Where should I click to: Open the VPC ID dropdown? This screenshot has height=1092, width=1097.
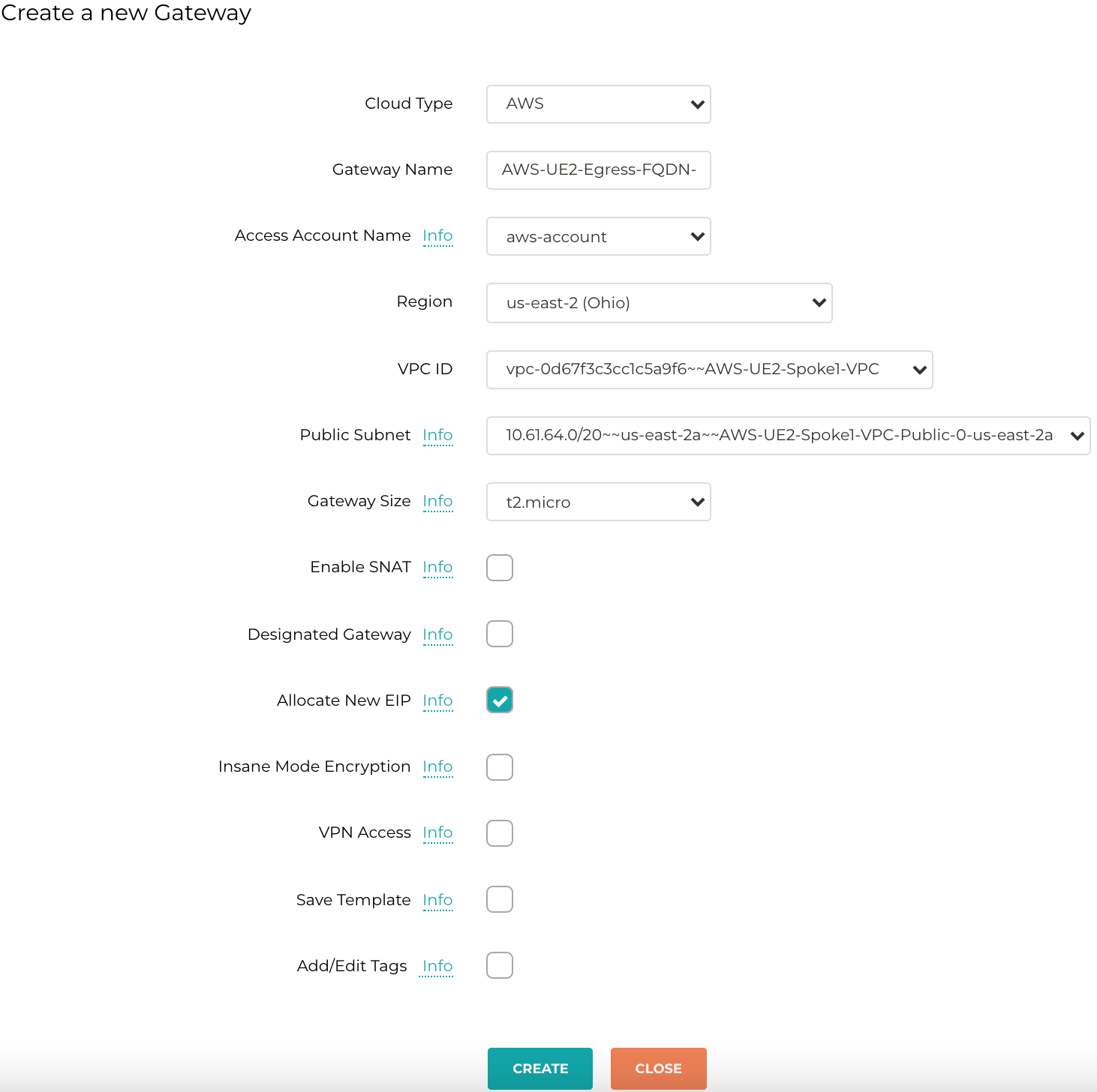709,370
